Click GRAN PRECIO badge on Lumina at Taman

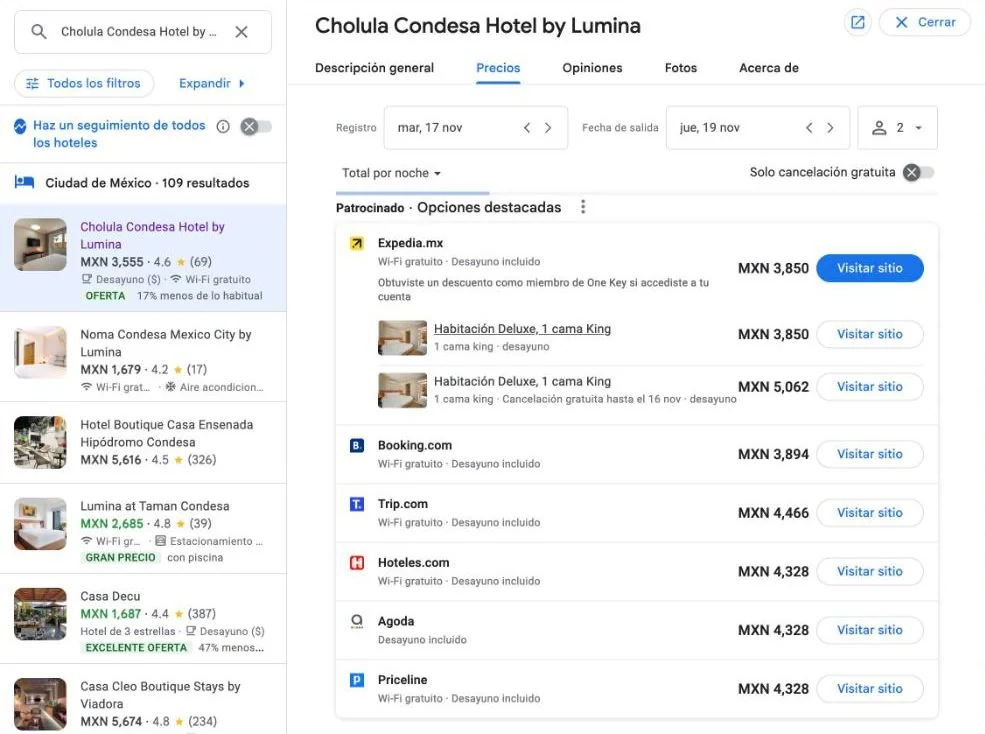120,557
